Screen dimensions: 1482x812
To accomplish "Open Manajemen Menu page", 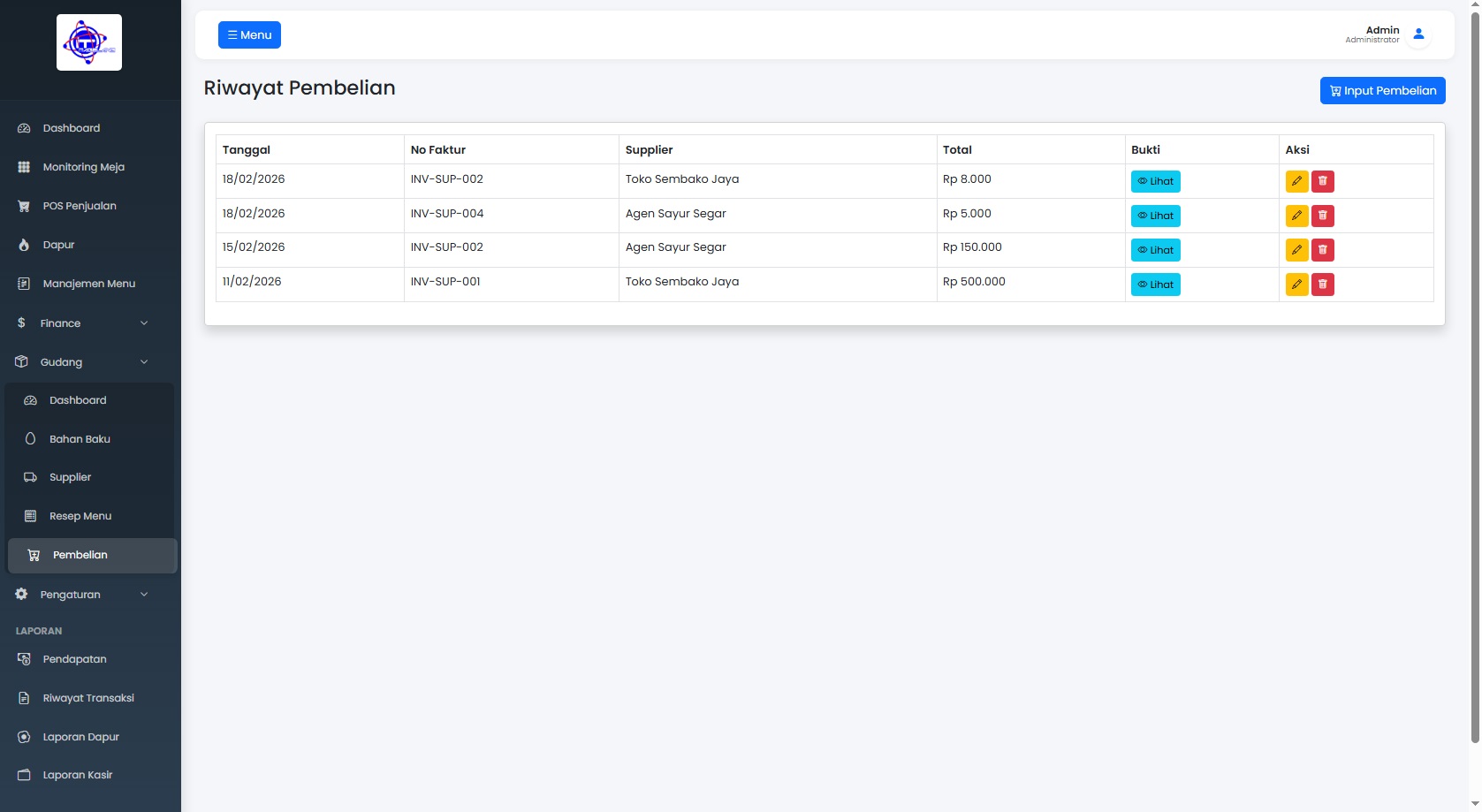I will click(x=88, y=284).
